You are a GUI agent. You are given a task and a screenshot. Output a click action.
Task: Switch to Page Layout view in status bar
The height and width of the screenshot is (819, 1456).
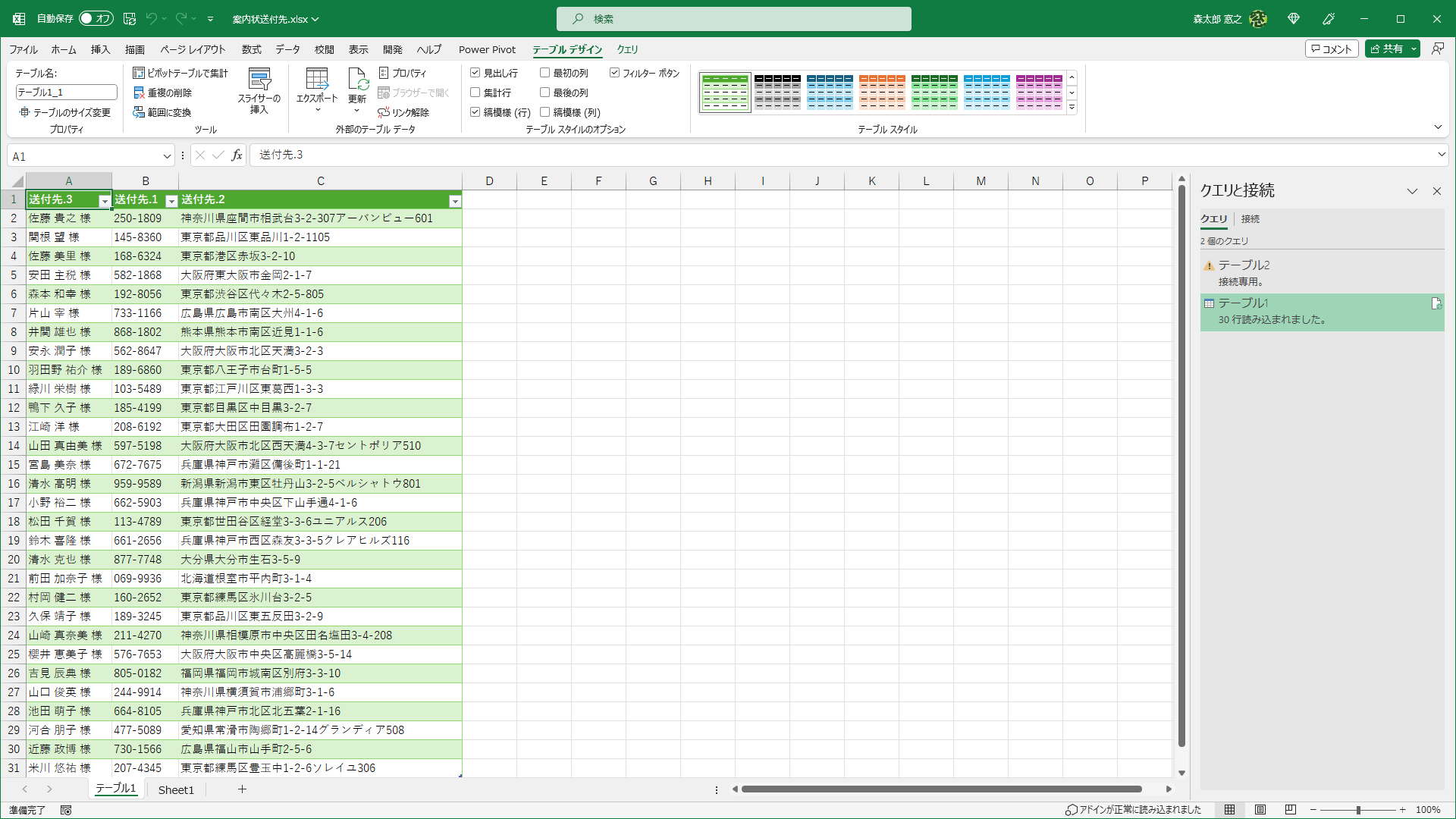coord(1260,810)
